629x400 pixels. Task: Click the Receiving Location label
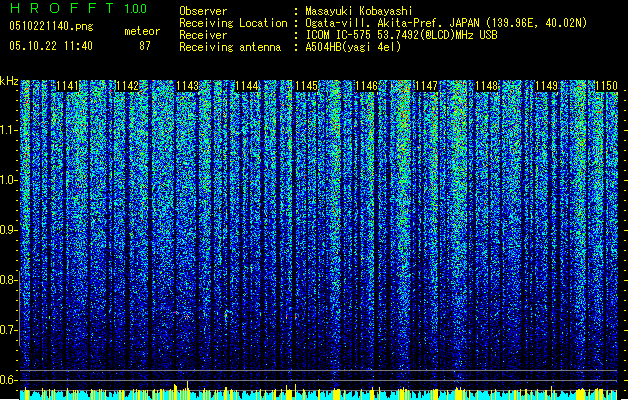(x=233, y=23)
